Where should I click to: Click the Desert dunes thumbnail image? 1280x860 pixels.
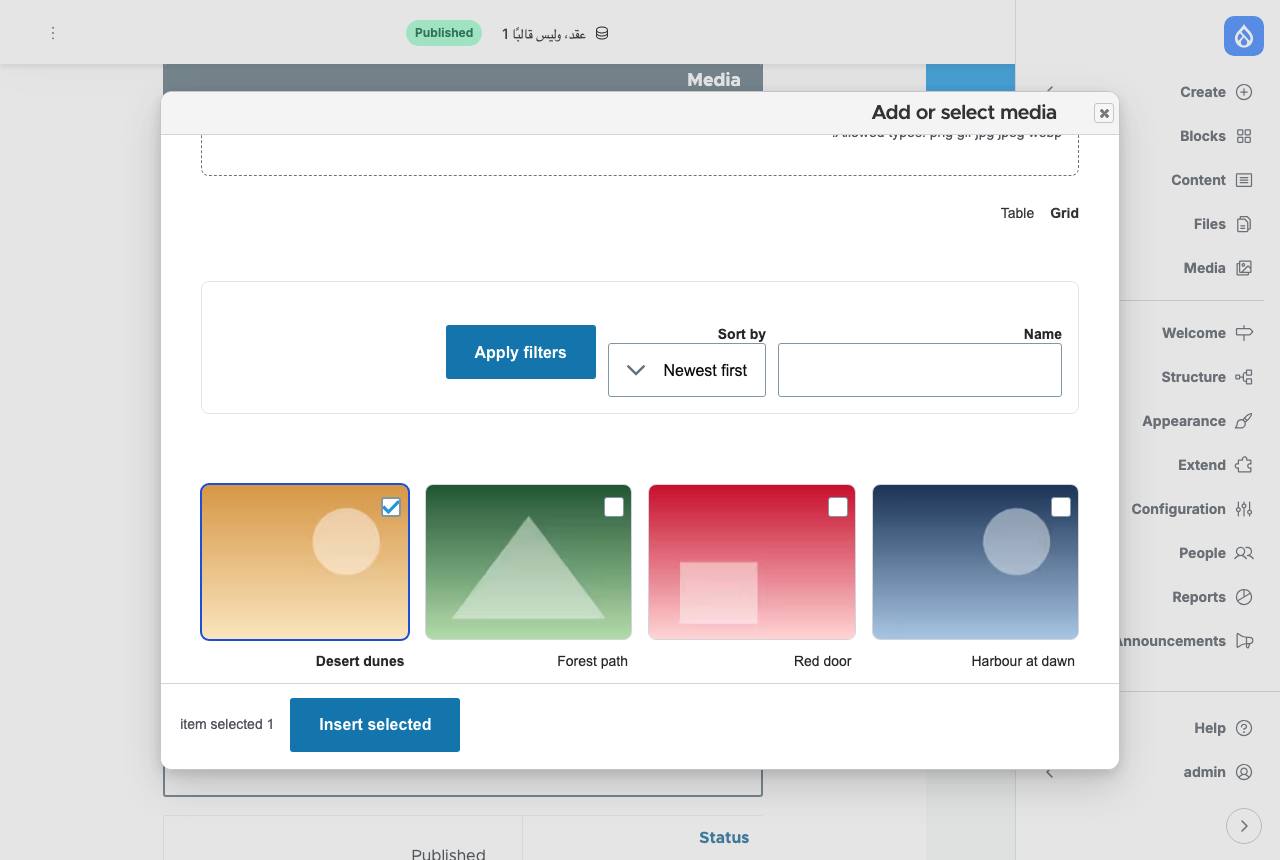coord(305,562)
